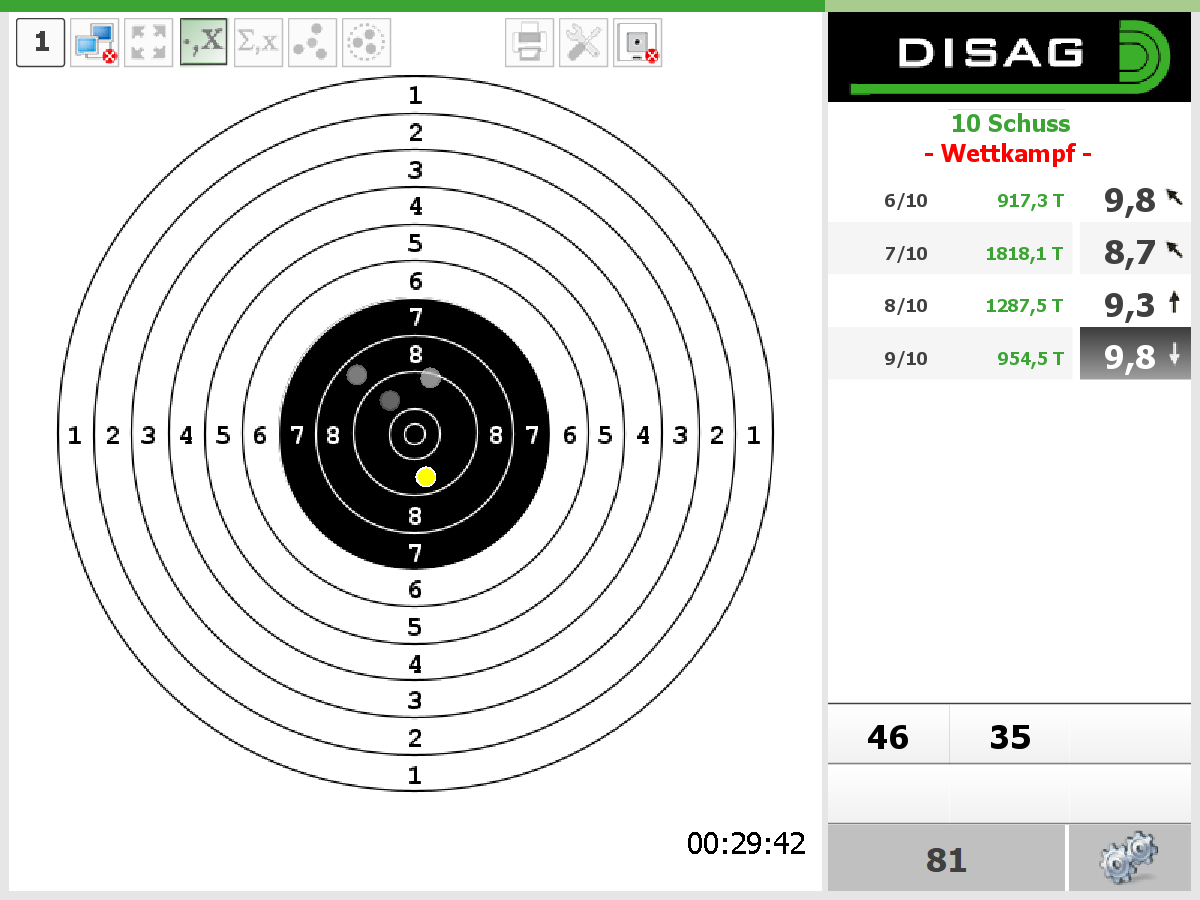Screen dimensions: 1200x900
Task: Toggle the dotted circle shot grouping icon
Action: tap(366, 42)
